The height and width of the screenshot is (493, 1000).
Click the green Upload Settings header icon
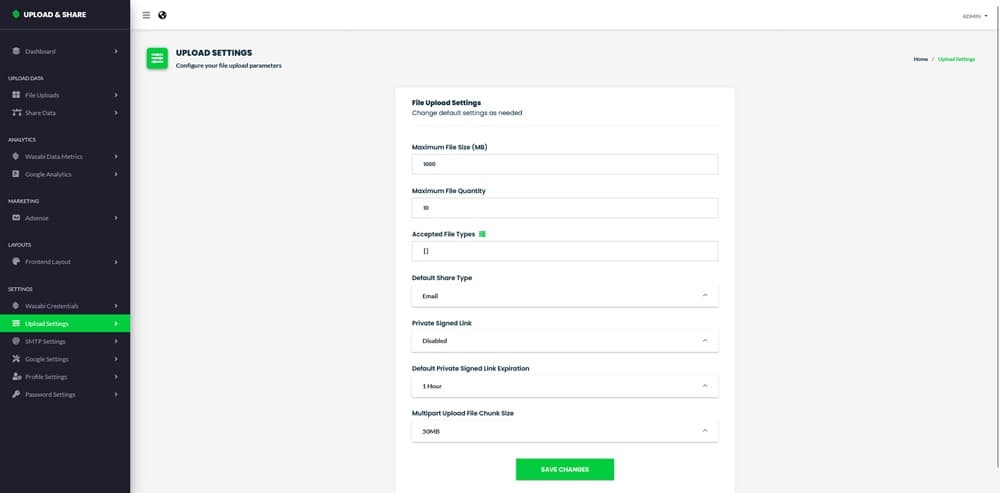pos(157,59)
